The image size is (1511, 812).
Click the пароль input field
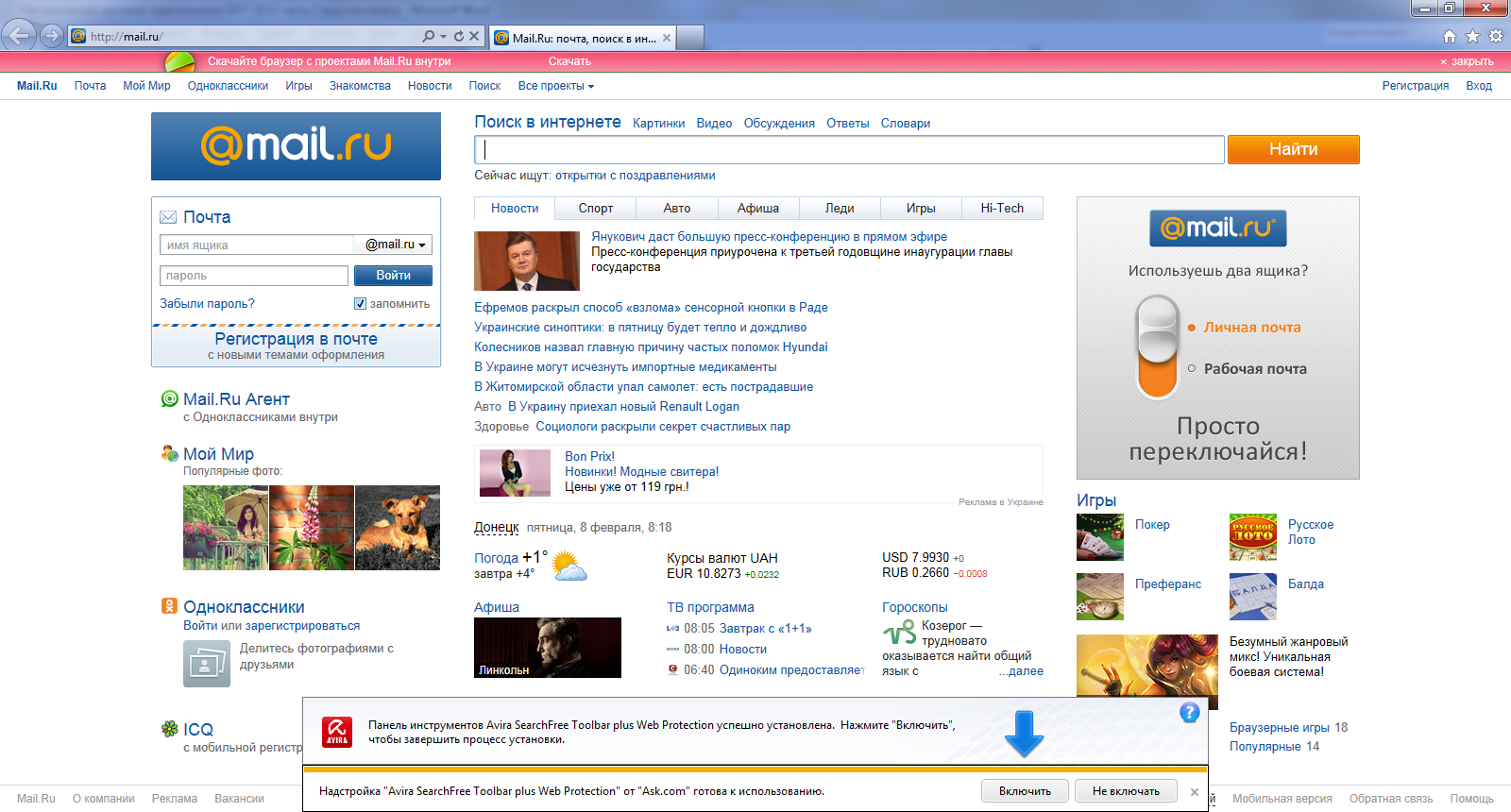tap(254, 276)
